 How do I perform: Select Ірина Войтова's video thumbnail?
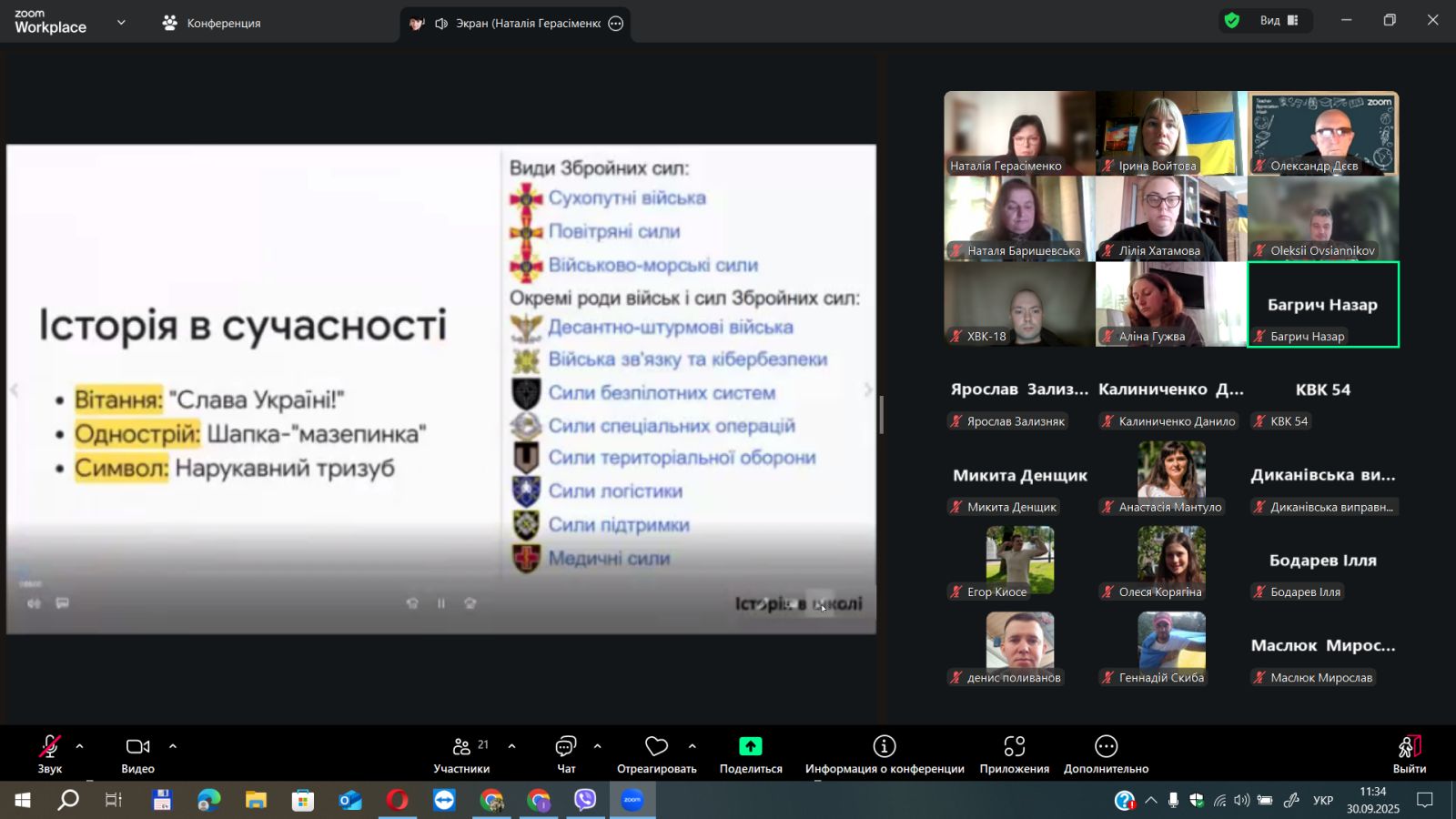click(x=1171, y=133)
